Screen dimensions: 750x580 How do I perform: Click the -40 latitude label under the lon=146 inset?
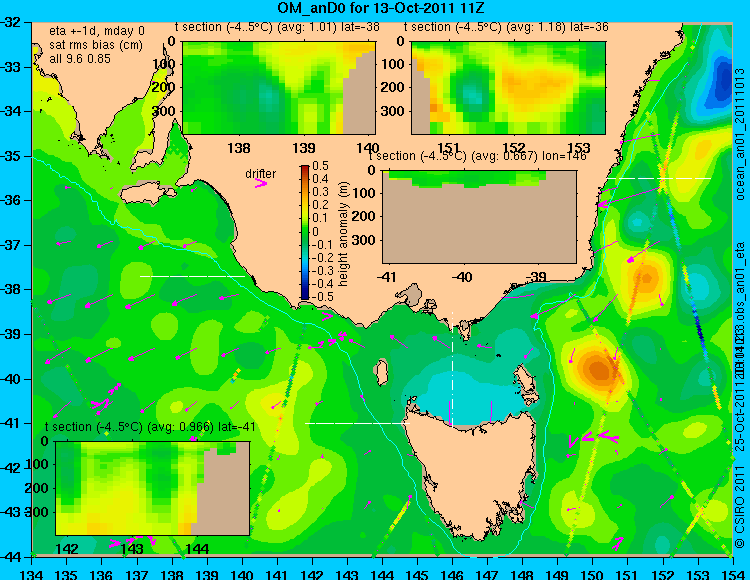(462, 277)
